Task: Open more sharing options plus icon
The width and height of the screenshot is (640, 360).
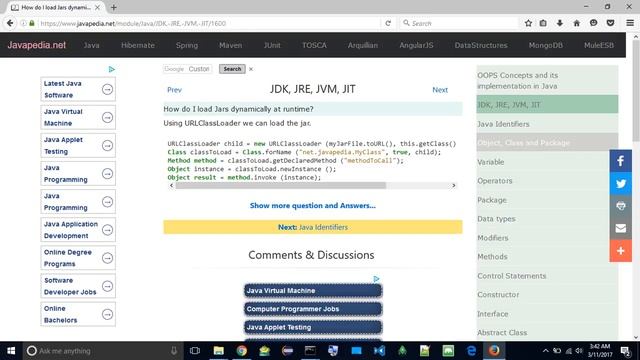Action: (x=620, y=251)
